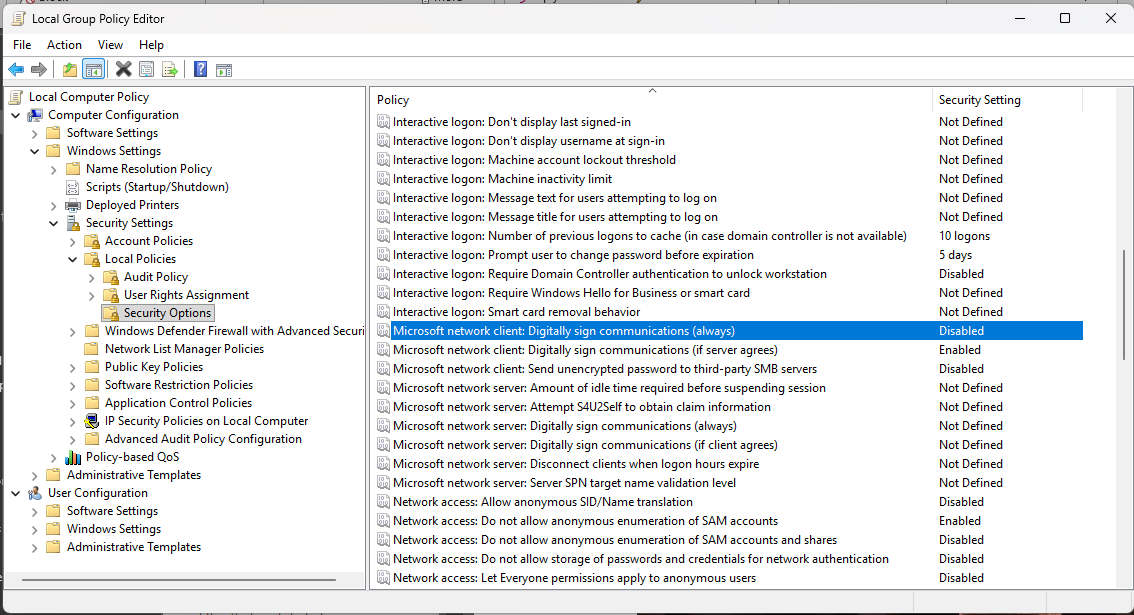Viewport: 1134px width, 615px height.
Task: Click the User Configuration user icon
Action: (x=35, y=493)
